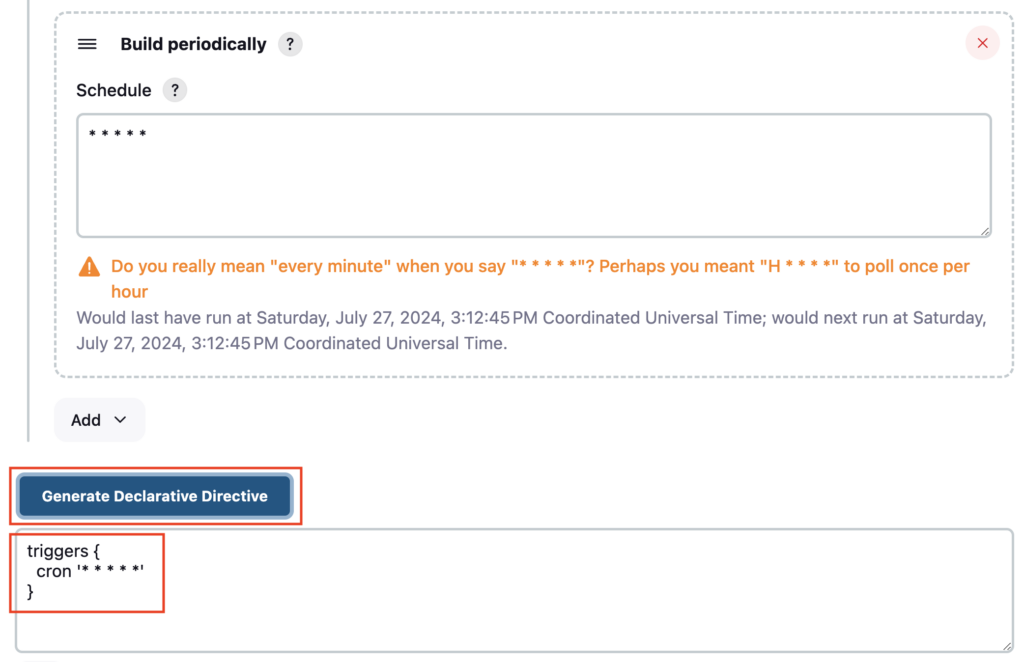Click the triggers opening line in output

coord(63,551)
